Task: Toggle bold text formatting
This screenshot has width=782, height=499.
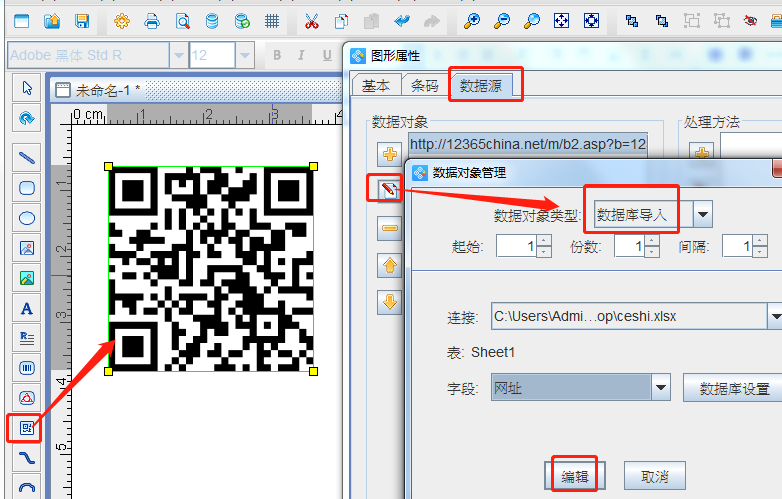Action: click(x=277, y=56)
